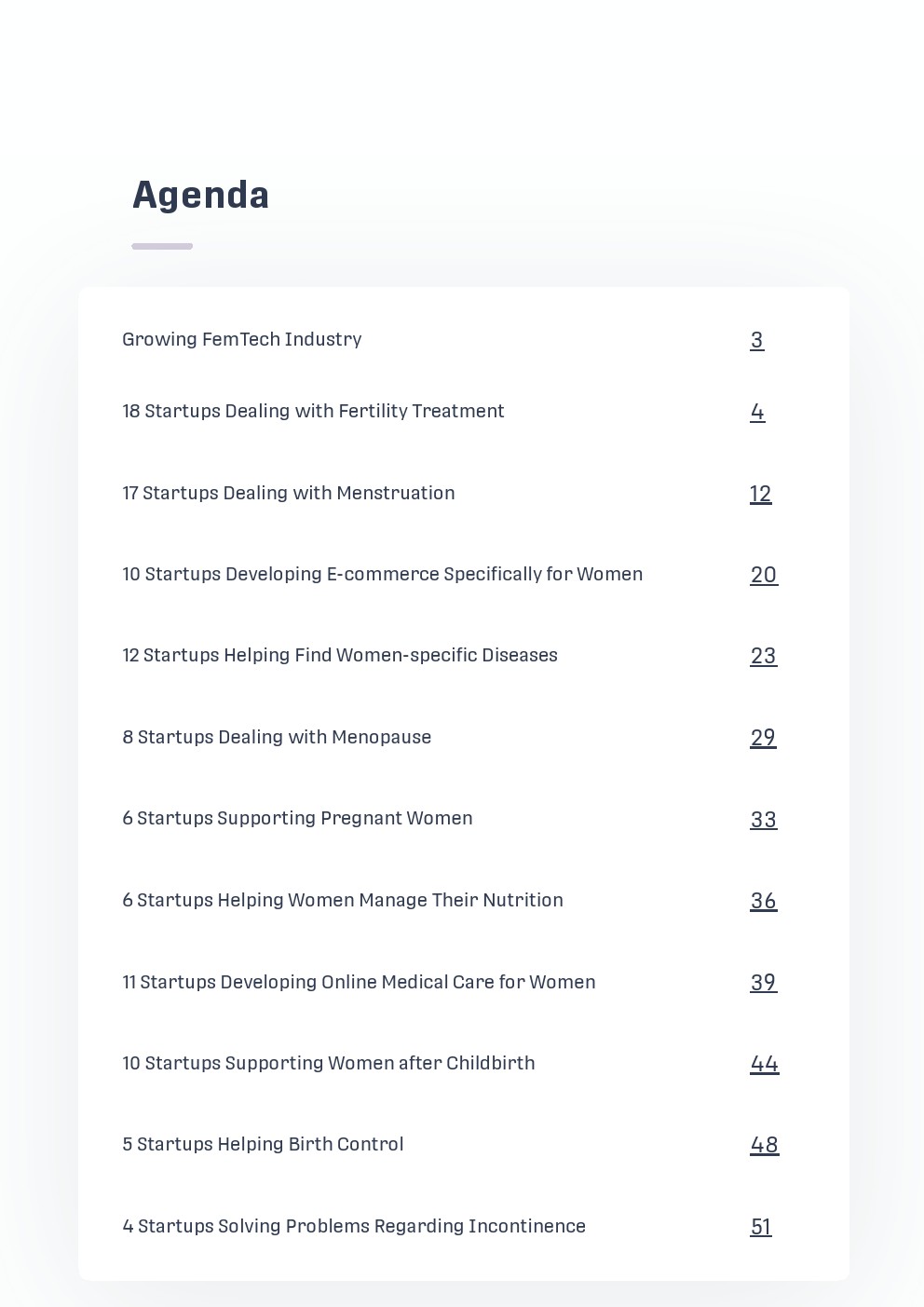Click page number 44 for after Childbirth
The width and height of the screenshot is (924, 1307).
pos(765,1065)
